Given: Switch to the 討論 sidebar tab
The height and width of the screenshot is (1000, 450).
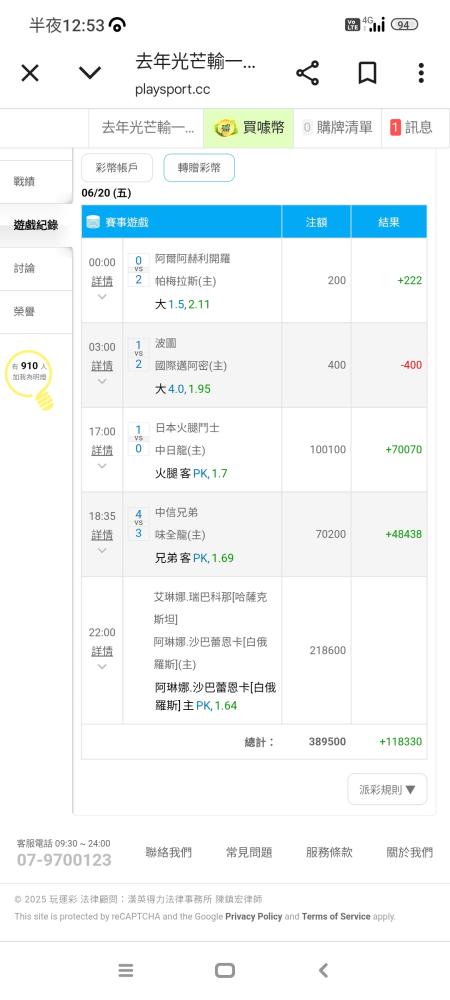Looking at the screenshot, I should (36, 268).
